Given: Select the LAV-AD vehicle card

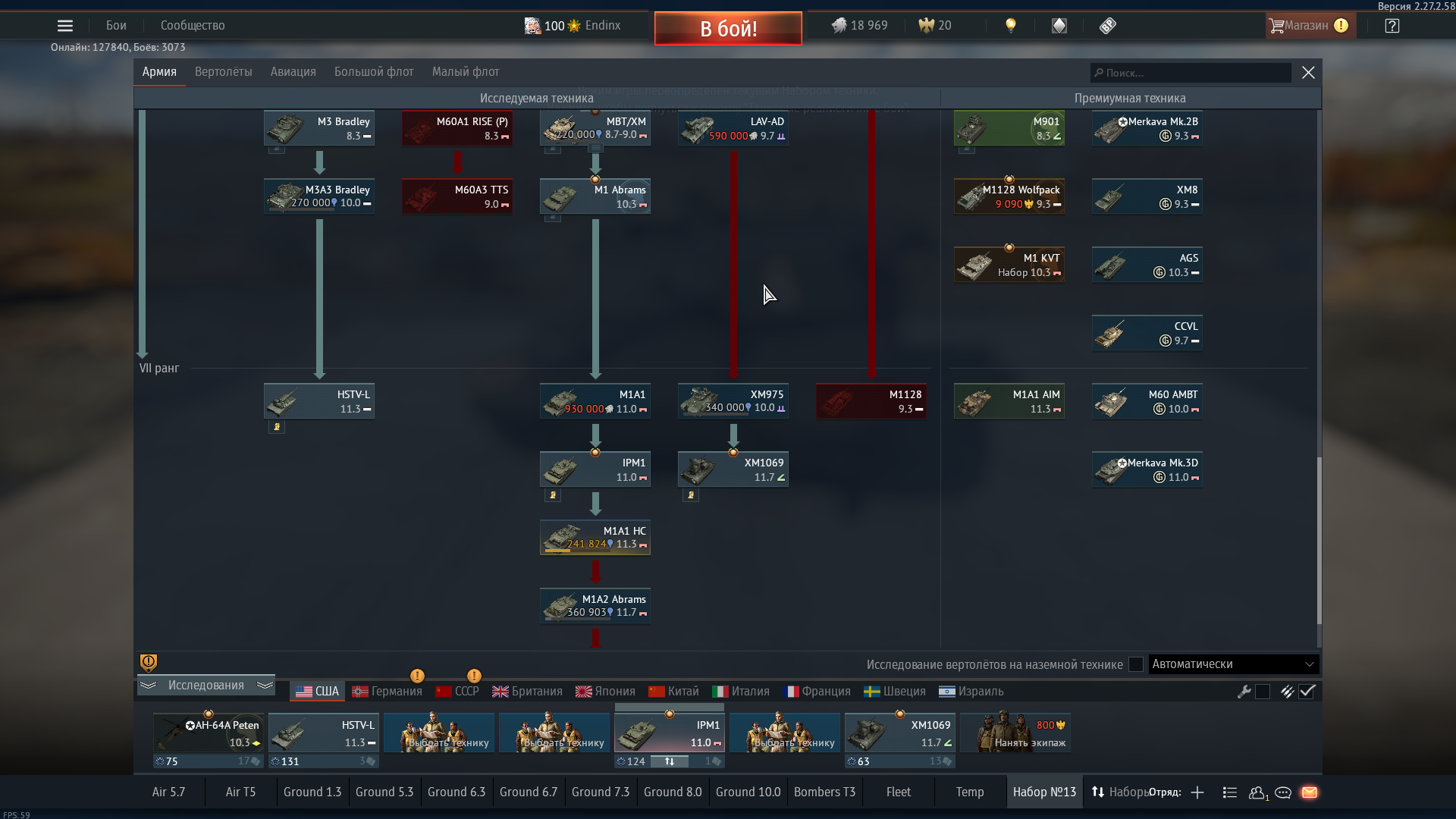Looking at the screenshot, I should [733, 128].
